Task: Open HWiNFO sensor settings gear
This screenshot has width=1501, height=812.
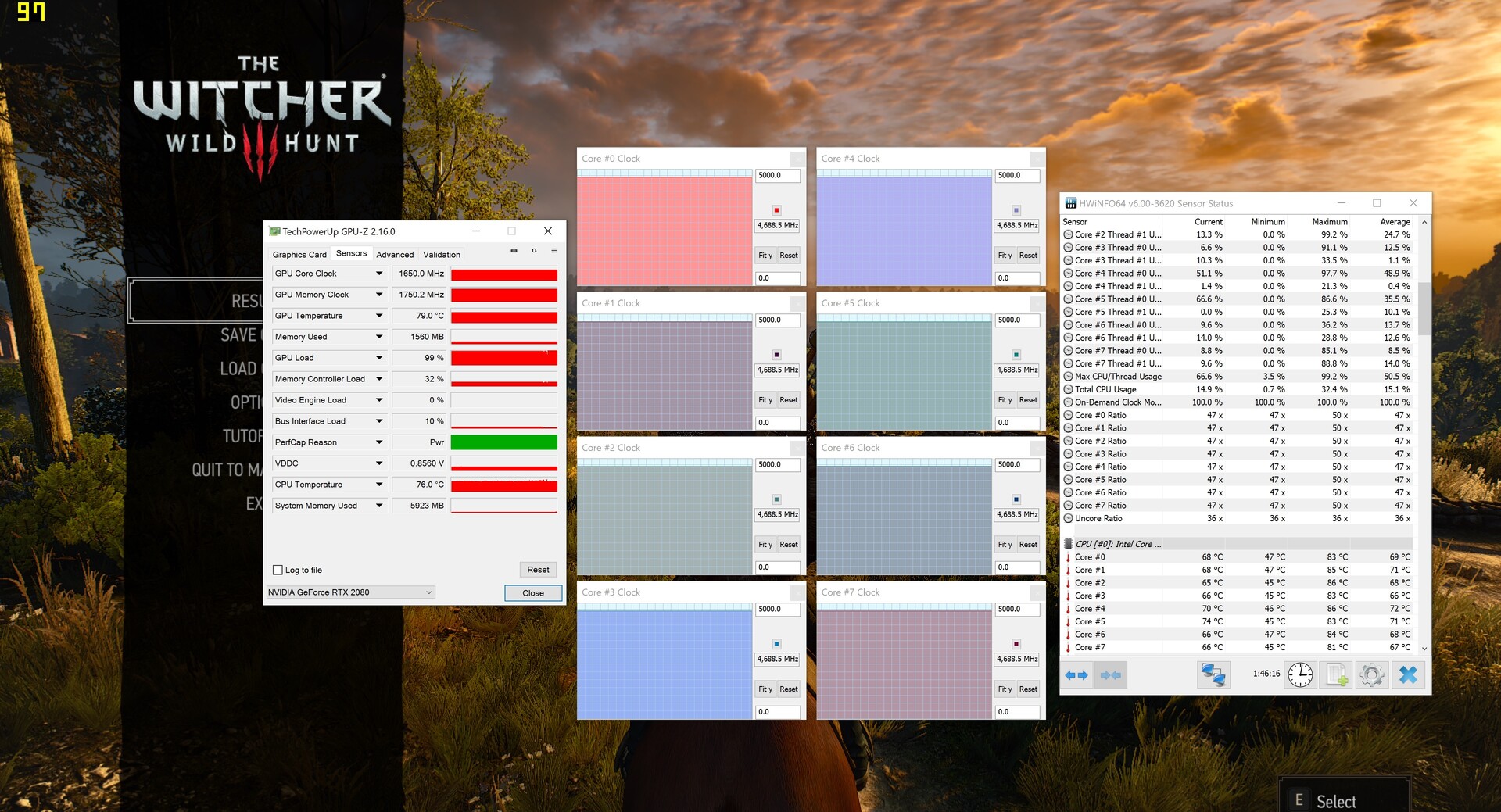Action: click(x=1372, y=674)
